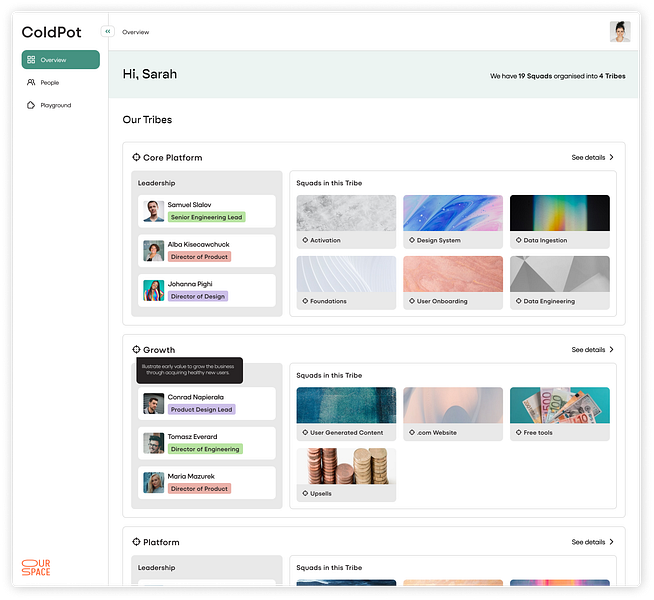654x600 pixels.
Task: Click the Growth tribe icon
Action: coord(136,349)
